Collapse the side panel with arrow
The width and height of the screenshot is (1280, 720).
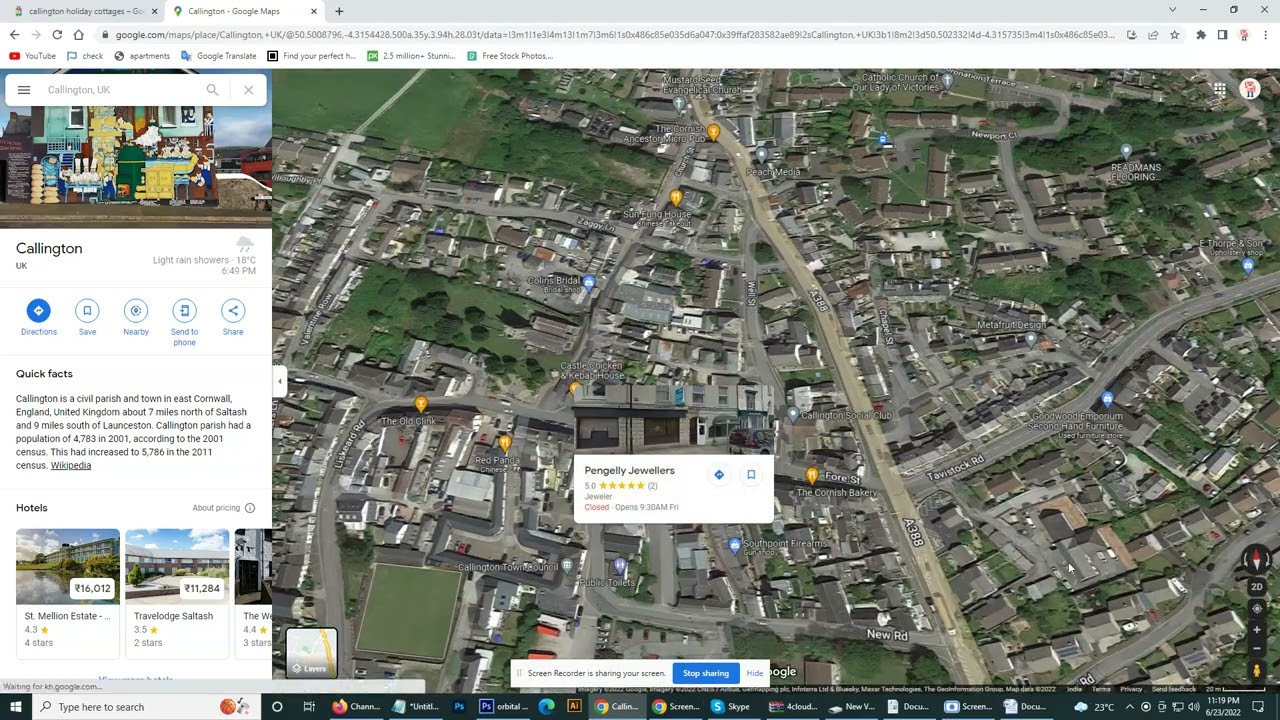(280, 381)
